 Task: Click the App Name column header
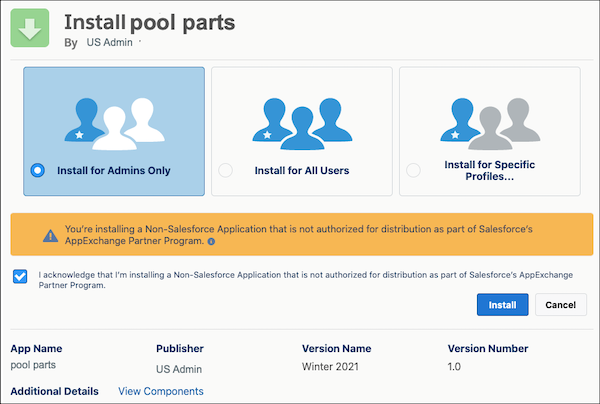(x=36, y=349)
